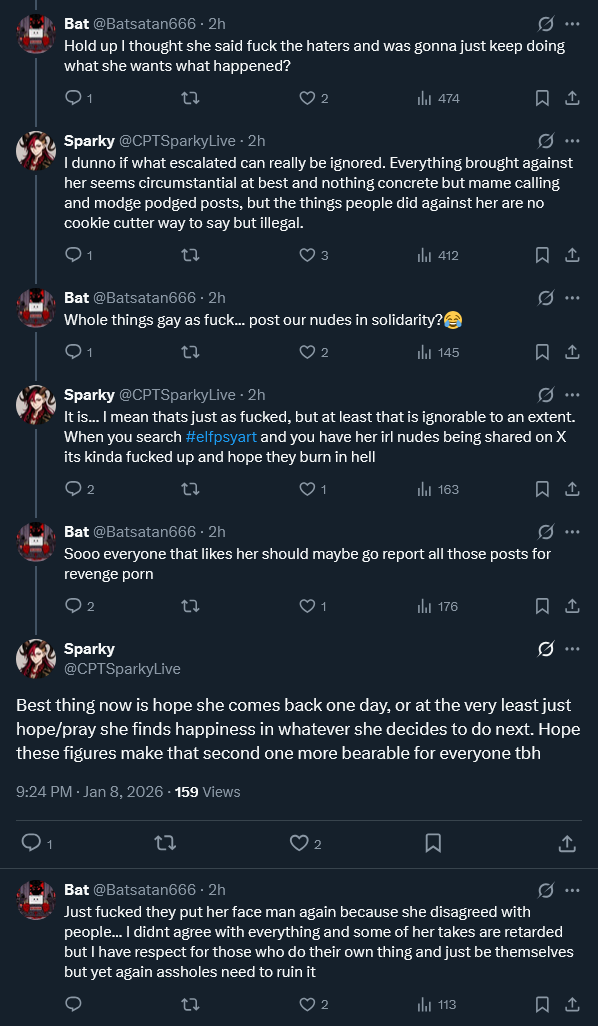Image resolution: width=598 pixels, height=1026 pixels.
Task: Share Sparky's main tweet from Jan 8
Action: coord(567,843)
